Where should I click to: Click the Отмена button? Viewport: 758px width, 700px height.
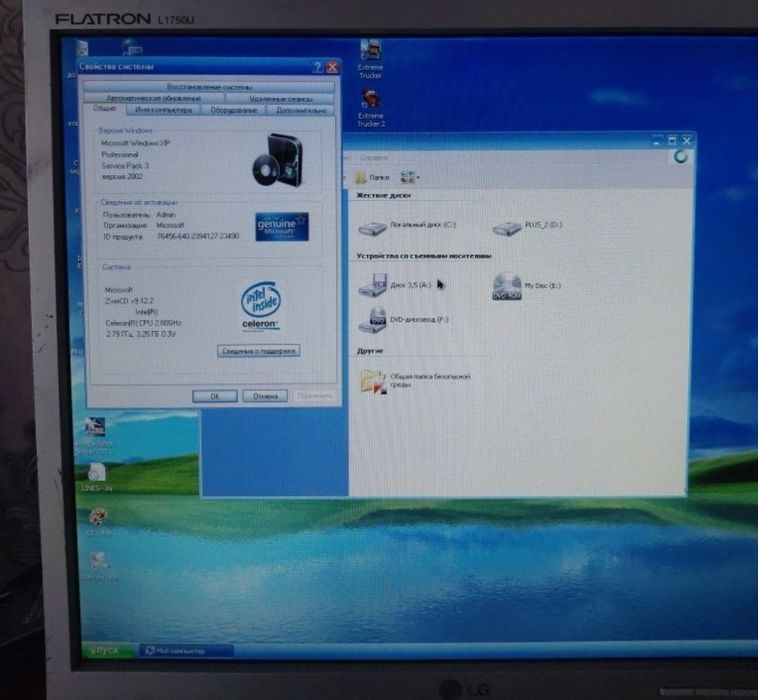point(265,396)
